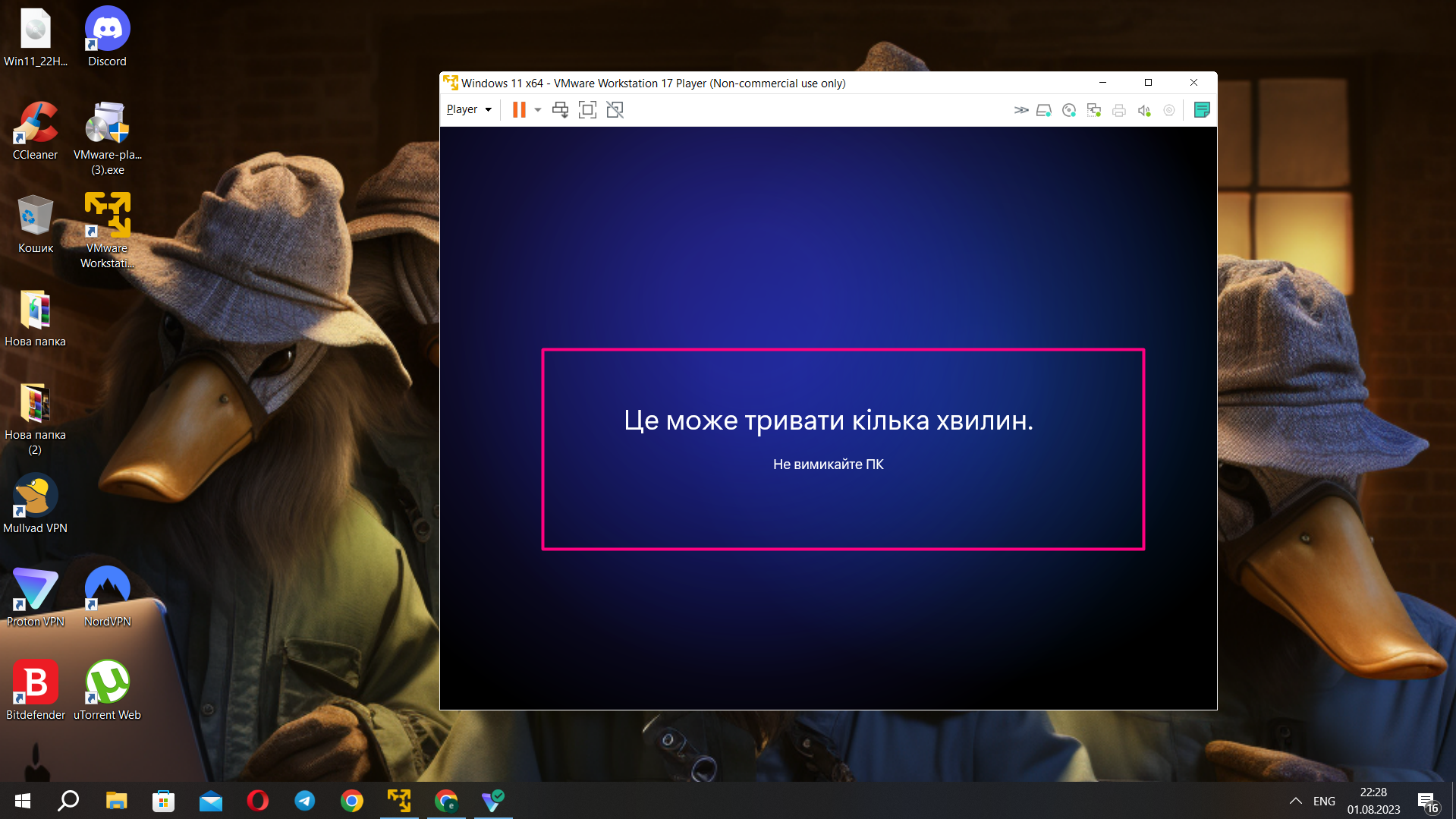The height and width of the screenshot is (819, 1456).
Task: Open the Discord desktop shortcut
Action: 107,37
